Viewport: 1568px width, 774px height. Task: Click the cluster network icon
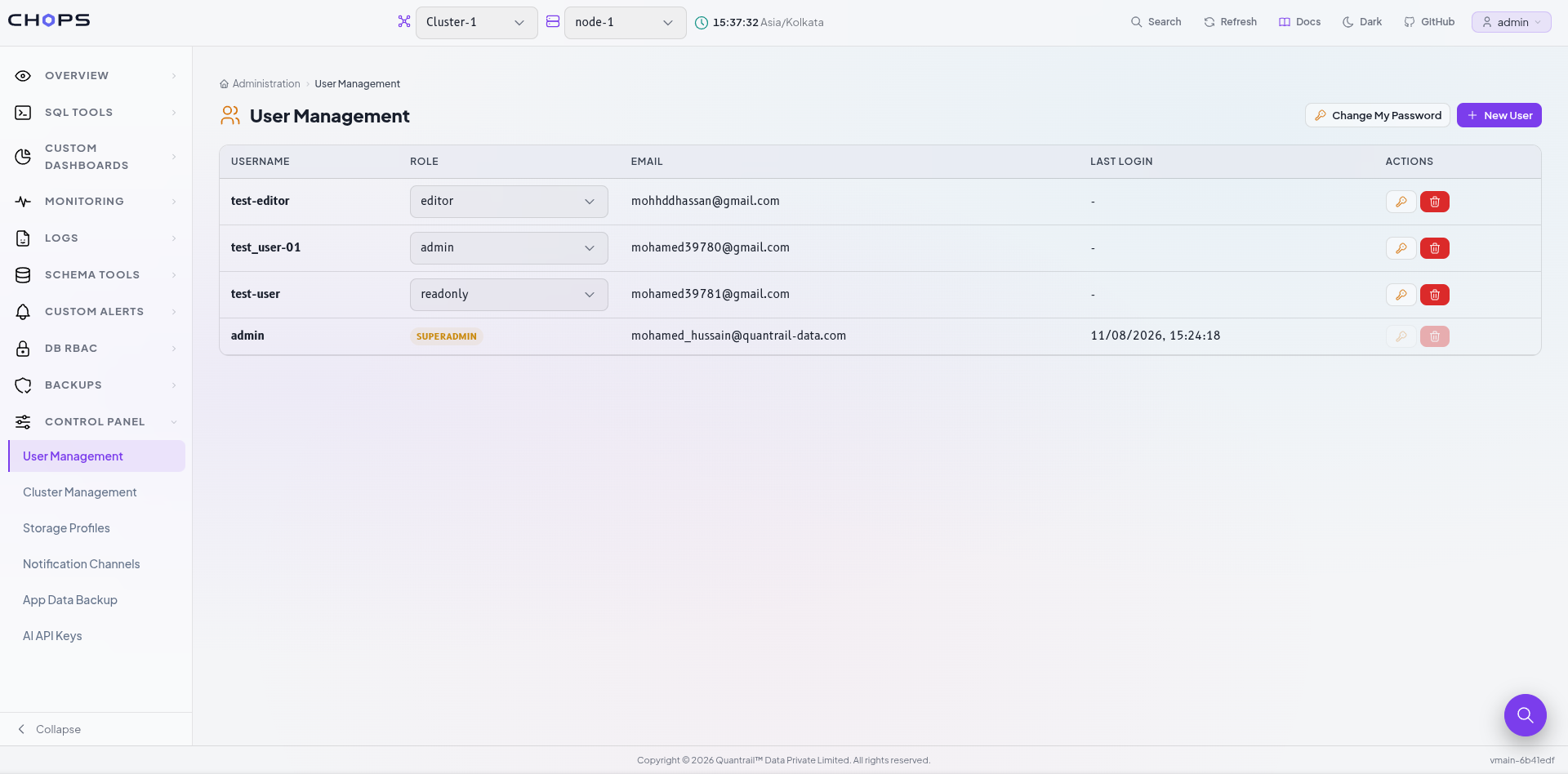404,21
